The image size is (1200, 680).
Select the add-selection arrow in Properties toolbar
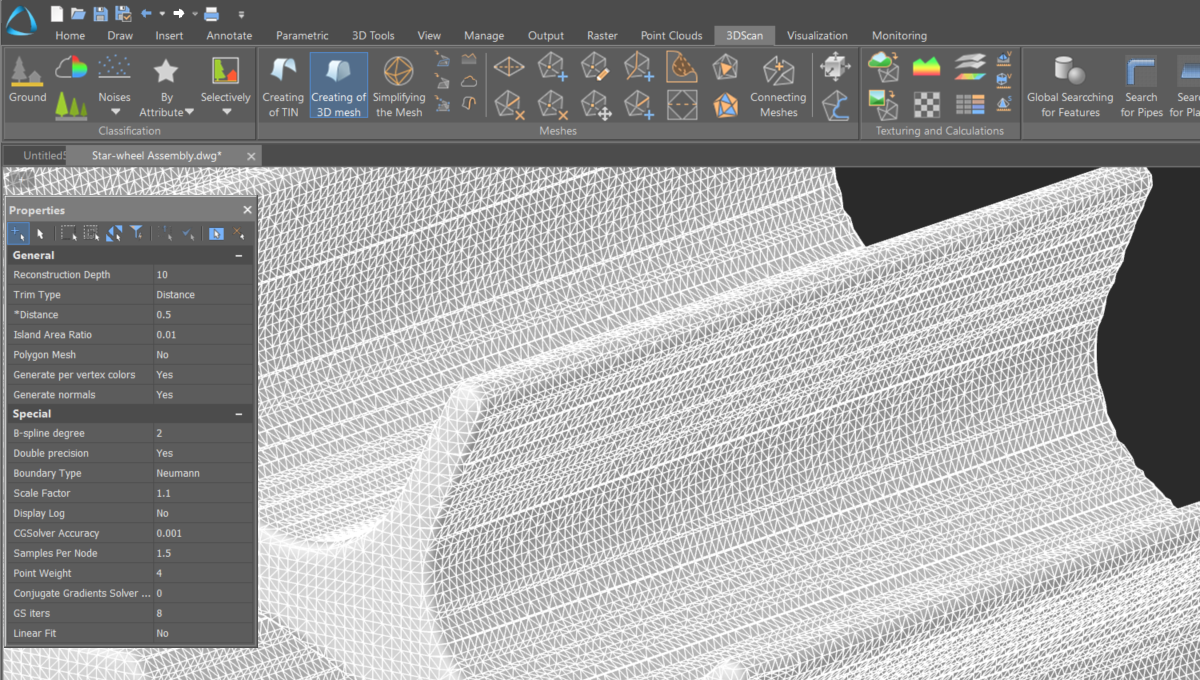point(17,233)
